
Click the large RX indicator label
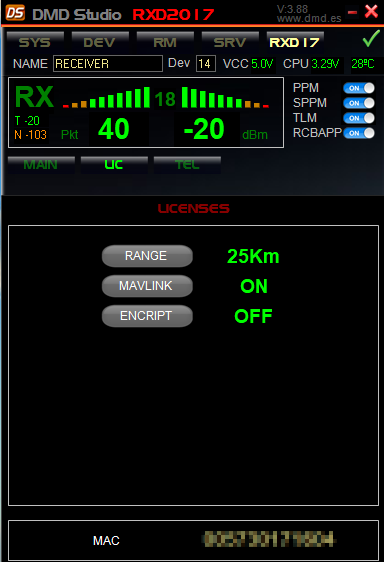click(x=34, y=97)
